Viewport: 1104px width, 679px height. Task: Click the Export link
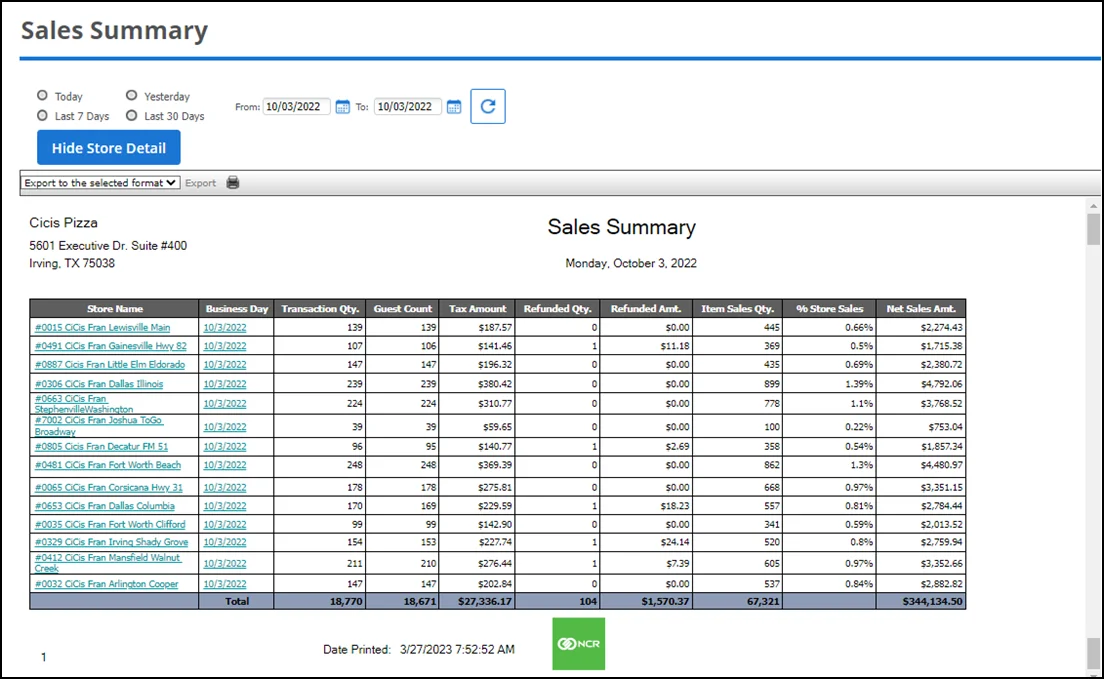[x=201, y=183]
